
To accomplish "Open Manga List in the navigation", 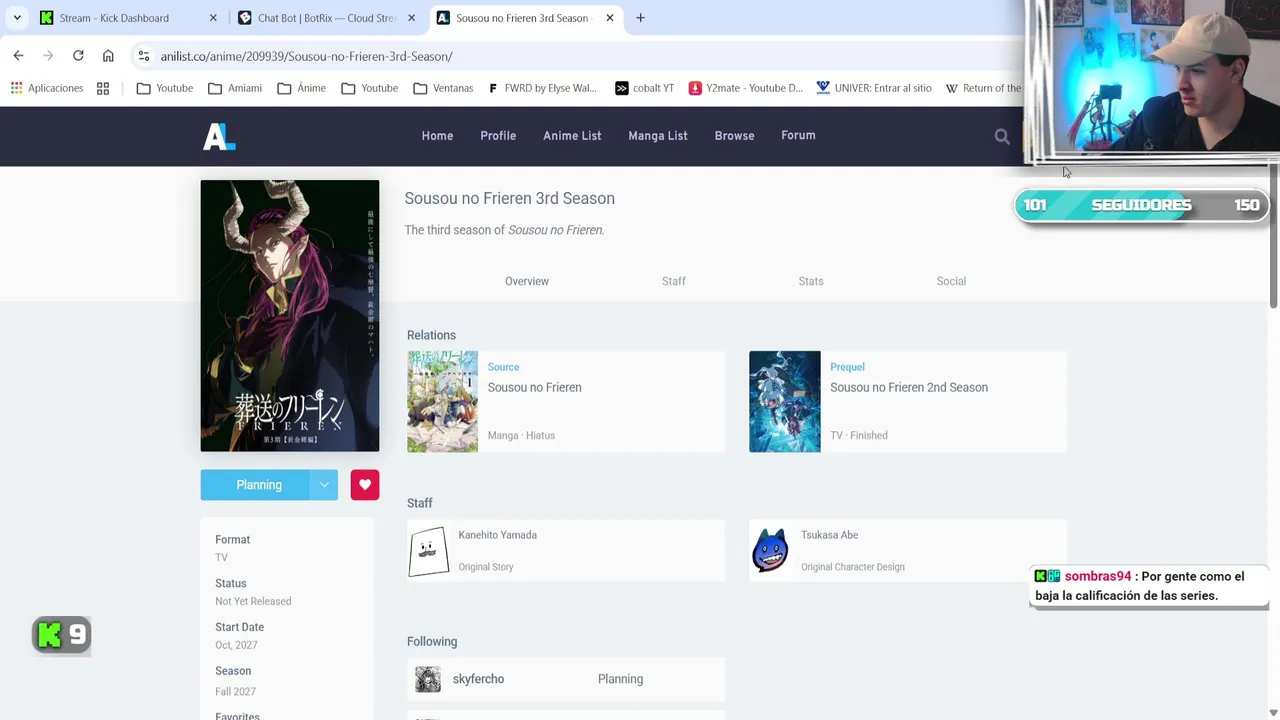I will click(658, 136).
